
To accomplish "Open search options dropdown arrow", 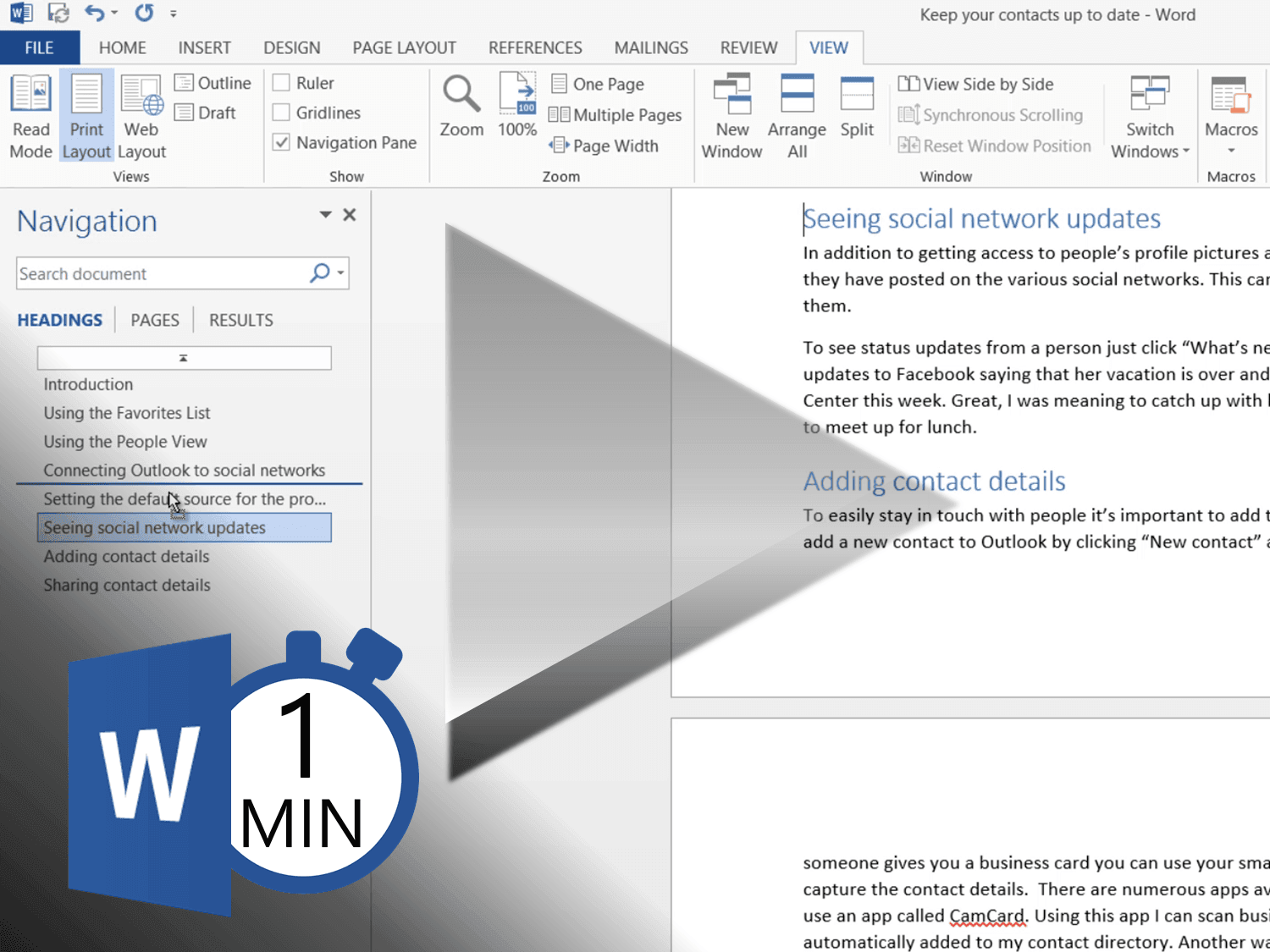I will (x=340, y=272).
